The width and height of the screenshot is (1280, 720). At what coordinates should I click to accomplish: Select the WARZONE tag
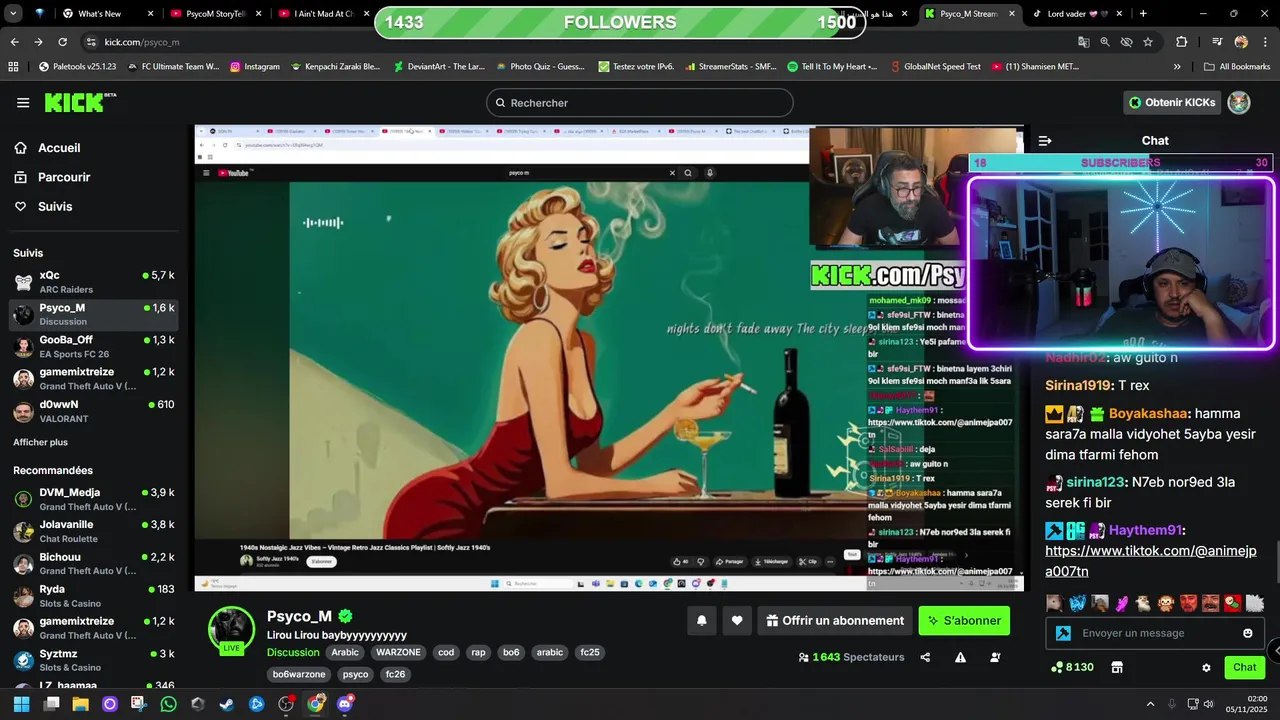pos(398,652)
